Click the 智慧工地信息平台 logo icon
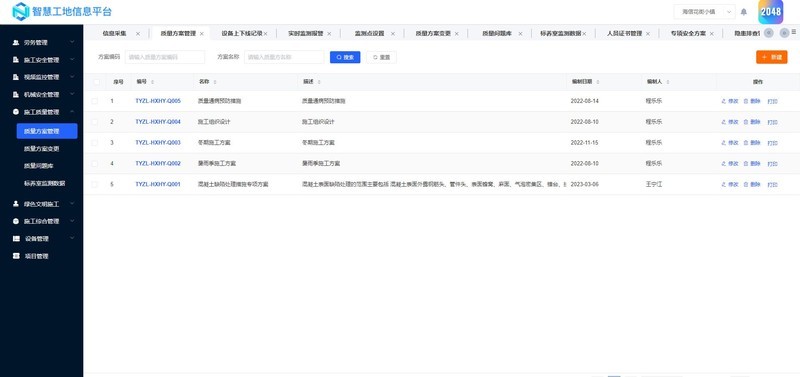This screenshot has width=800, height=377. 20,11
